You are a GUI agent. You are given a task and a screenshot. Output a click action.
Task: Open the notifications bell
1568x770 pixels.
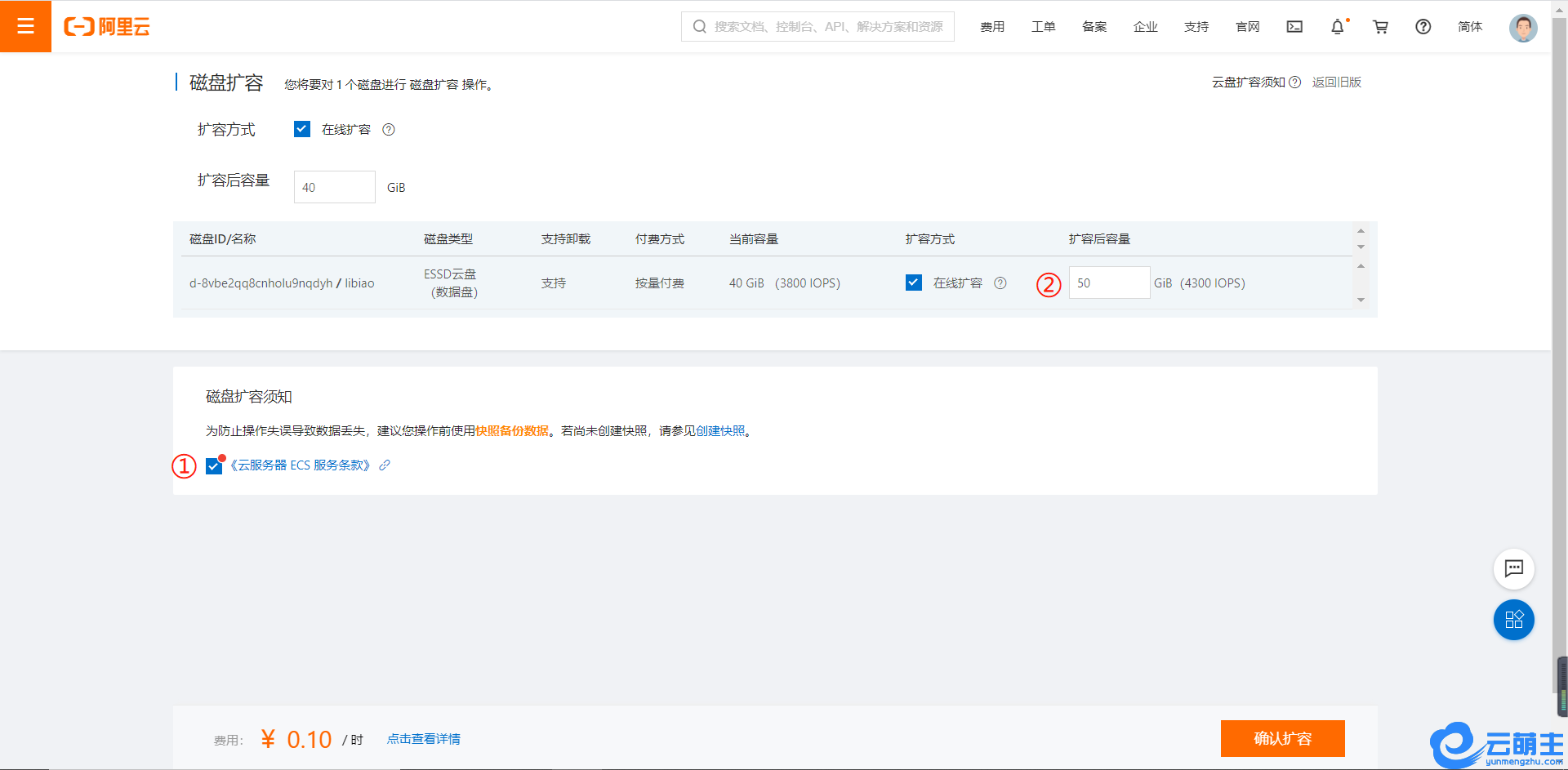point(1337,27)
